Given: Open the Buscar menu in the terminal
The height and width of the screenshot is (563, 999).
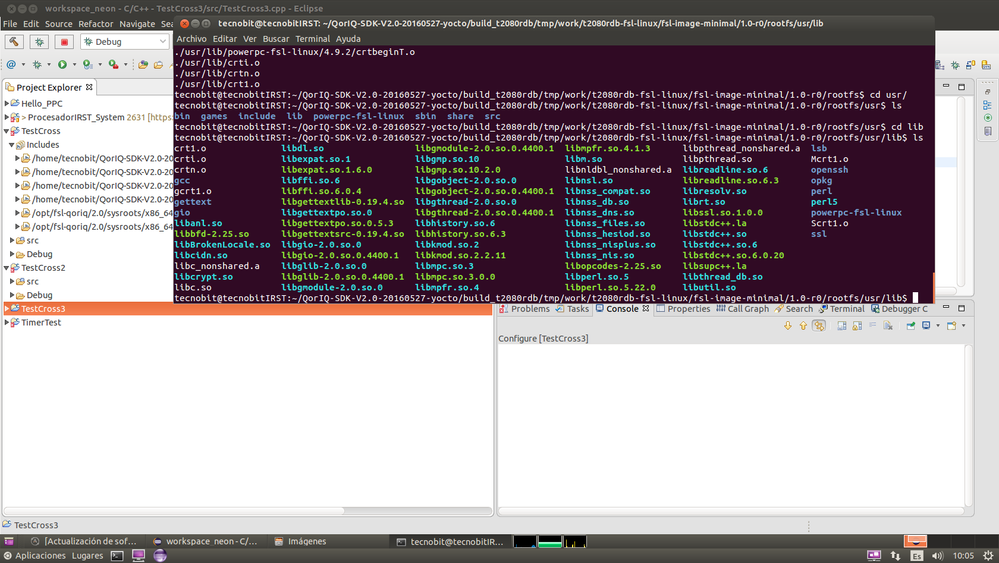Looking at the screenshot, I should 276,39.
